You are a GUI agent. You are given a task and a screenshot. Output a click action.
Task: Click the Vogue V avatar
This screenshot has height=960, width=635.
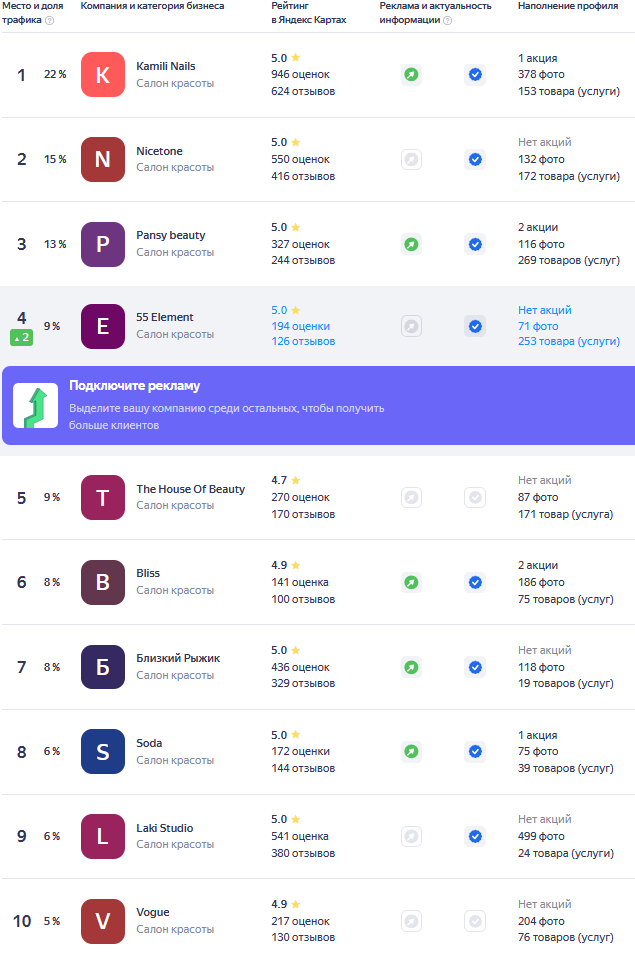tap(103, 921)
